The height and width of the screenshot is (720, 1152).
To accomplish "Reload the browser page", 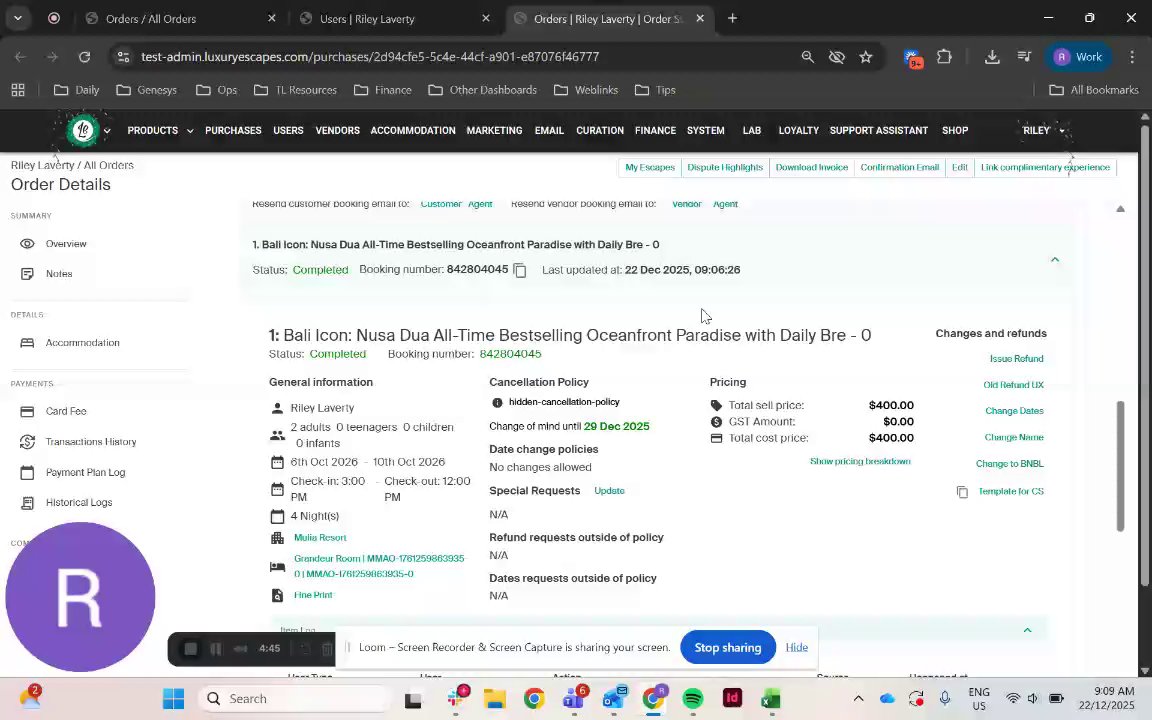I will pyautogui.click(x=84, y=57).
